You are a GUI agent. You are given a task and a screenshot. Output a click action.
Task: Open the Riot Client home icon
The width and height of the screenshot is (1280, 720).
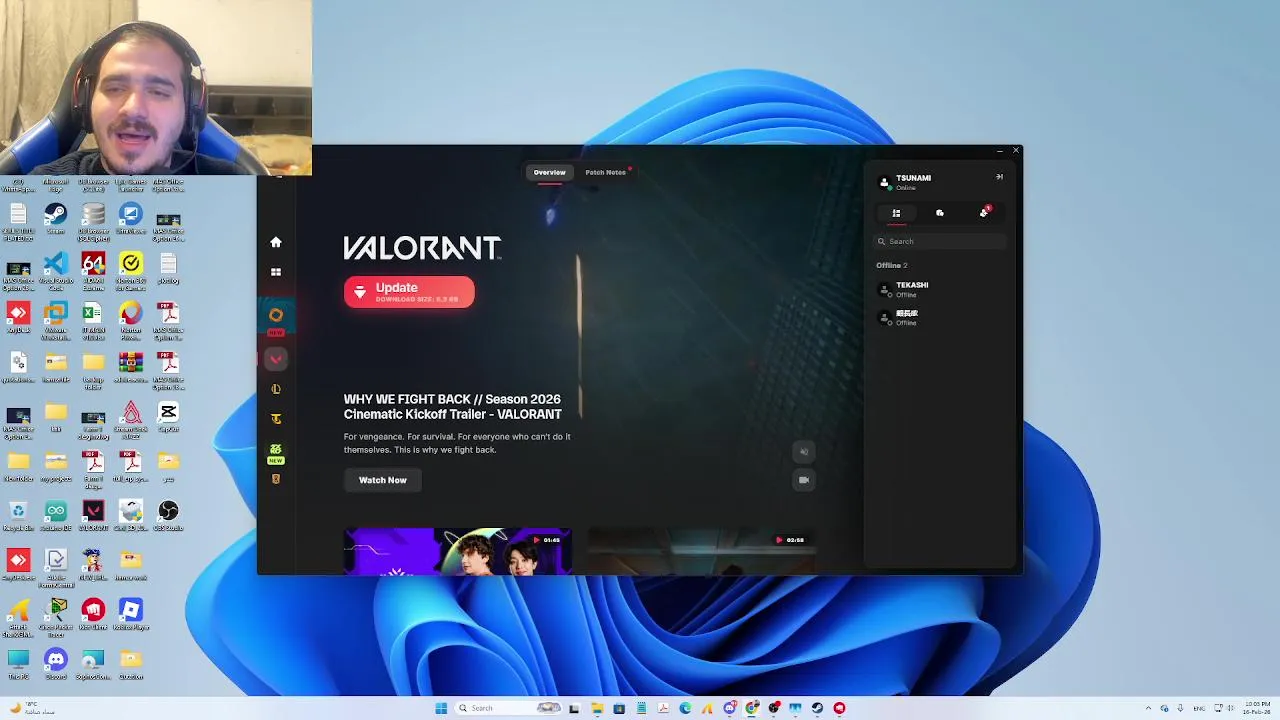pyautogui.click(x=276, y=242)
